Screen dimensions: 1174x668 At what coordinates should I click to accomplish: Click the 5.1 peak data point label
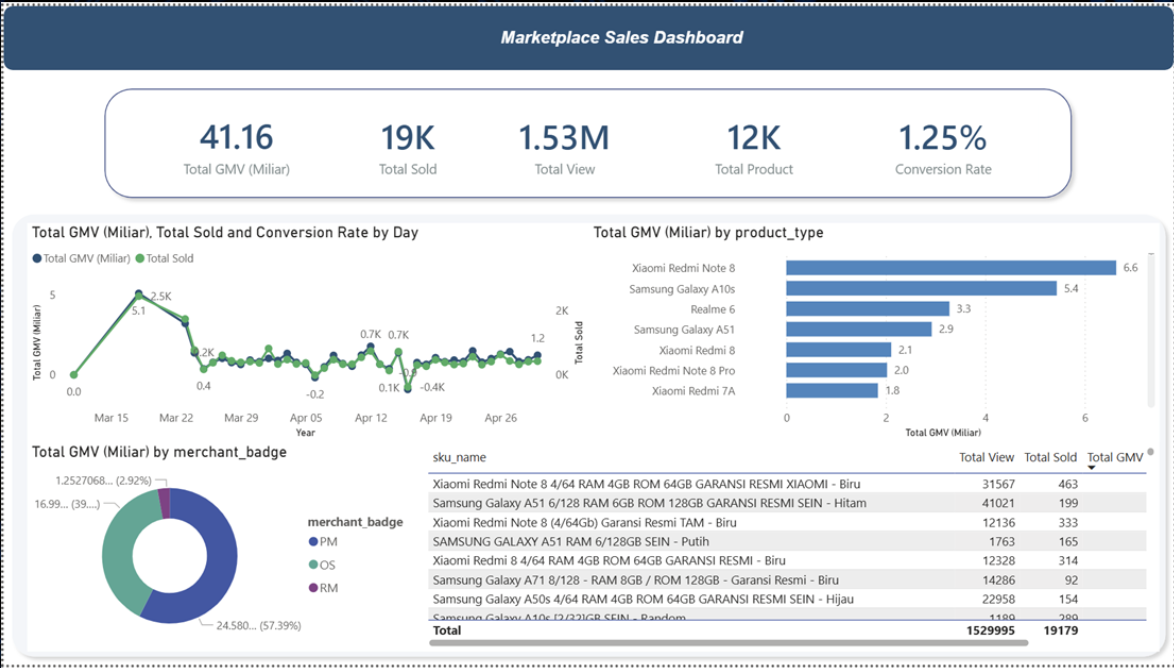pyautogui.click(x=139, y=310)
